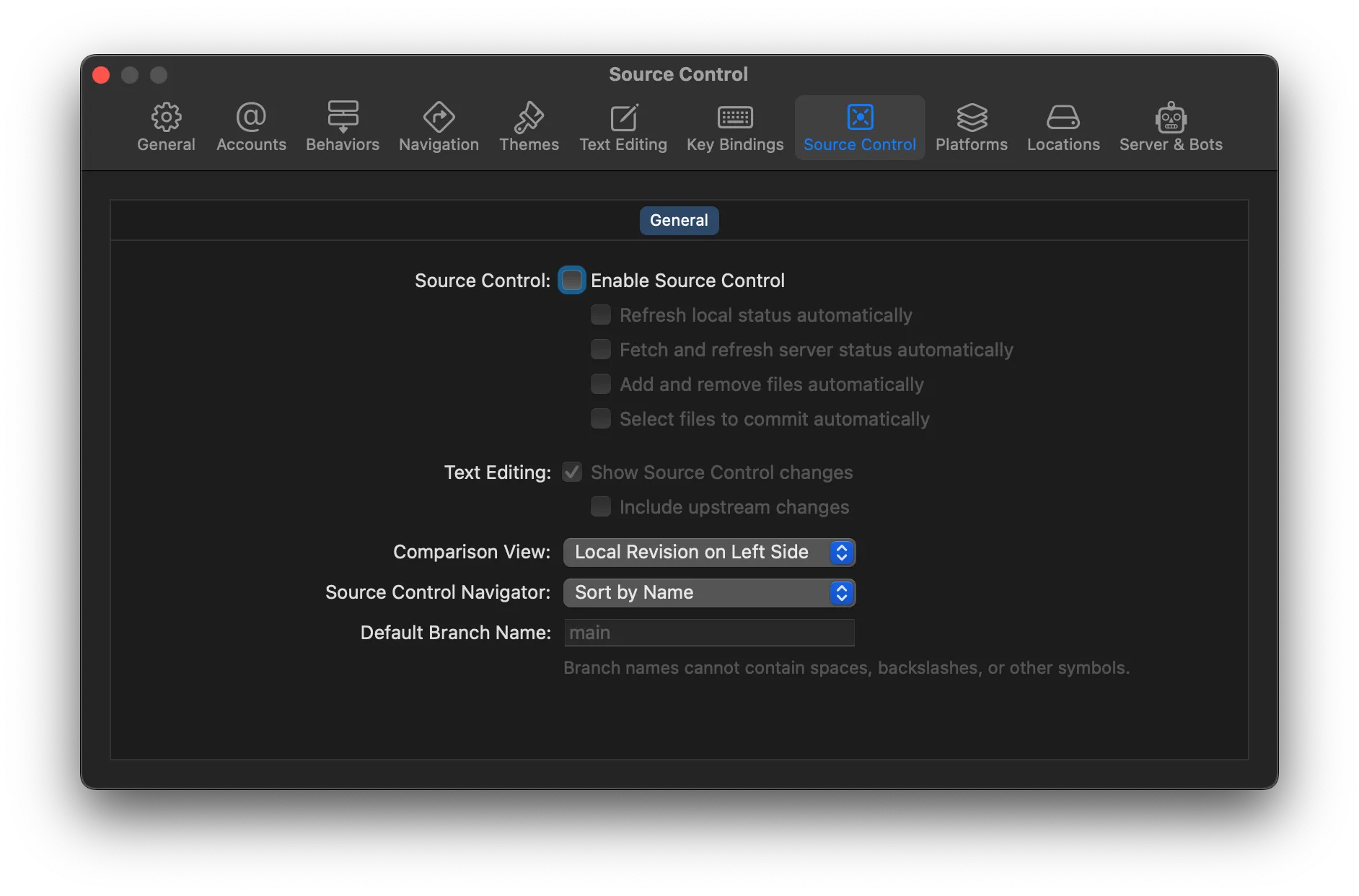Select the Source Control toolbar icon

coord(860,127)
